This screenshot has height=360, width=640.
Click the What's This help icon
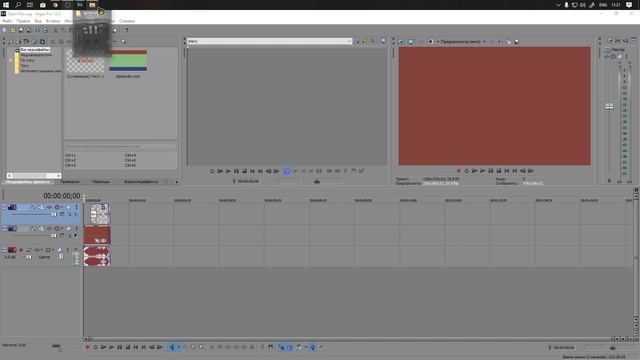(x=127, y=31)
